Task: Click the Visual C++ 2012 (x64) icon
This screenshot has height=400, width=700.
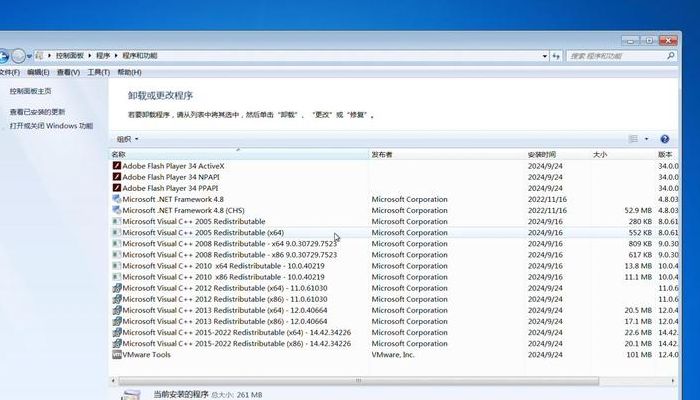Action: click(117, 288)
